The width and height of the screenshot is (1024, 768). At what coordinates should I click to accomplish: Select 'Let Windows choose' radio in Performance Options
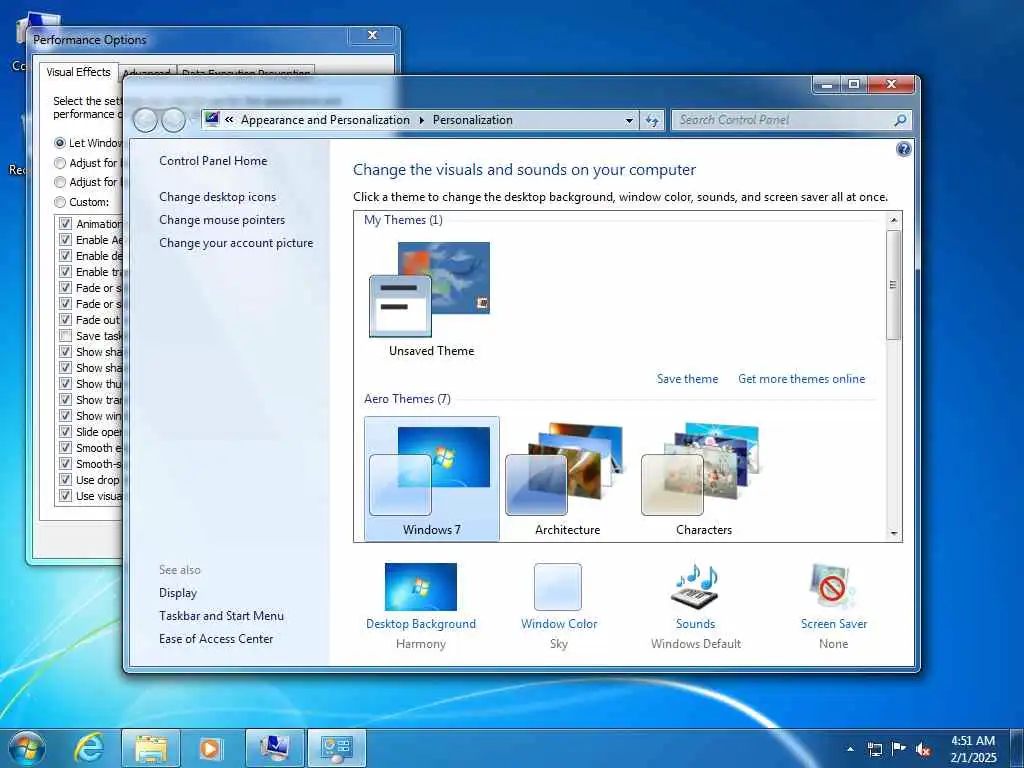pos(60,142)
